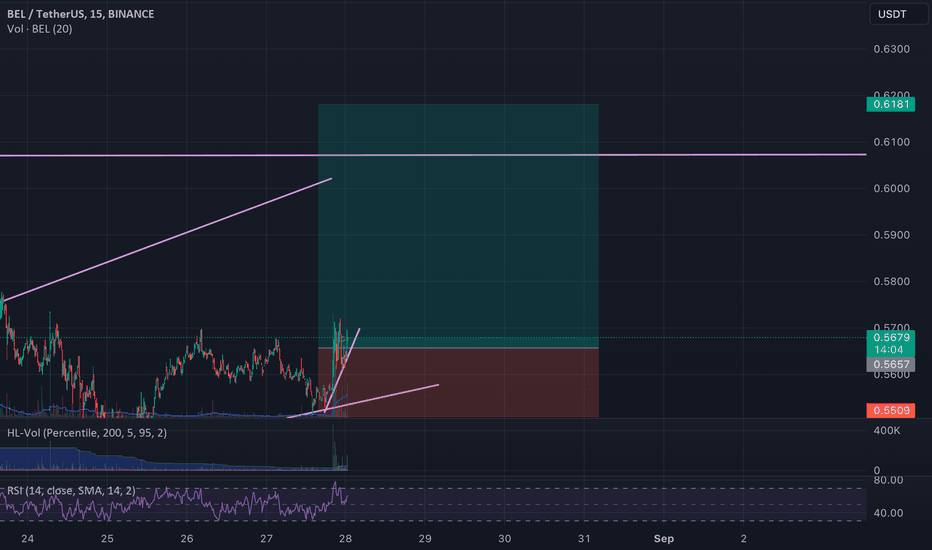Click the 0.5509 stop-loss price label
This screenshot has height=550, width=932.
890,410
